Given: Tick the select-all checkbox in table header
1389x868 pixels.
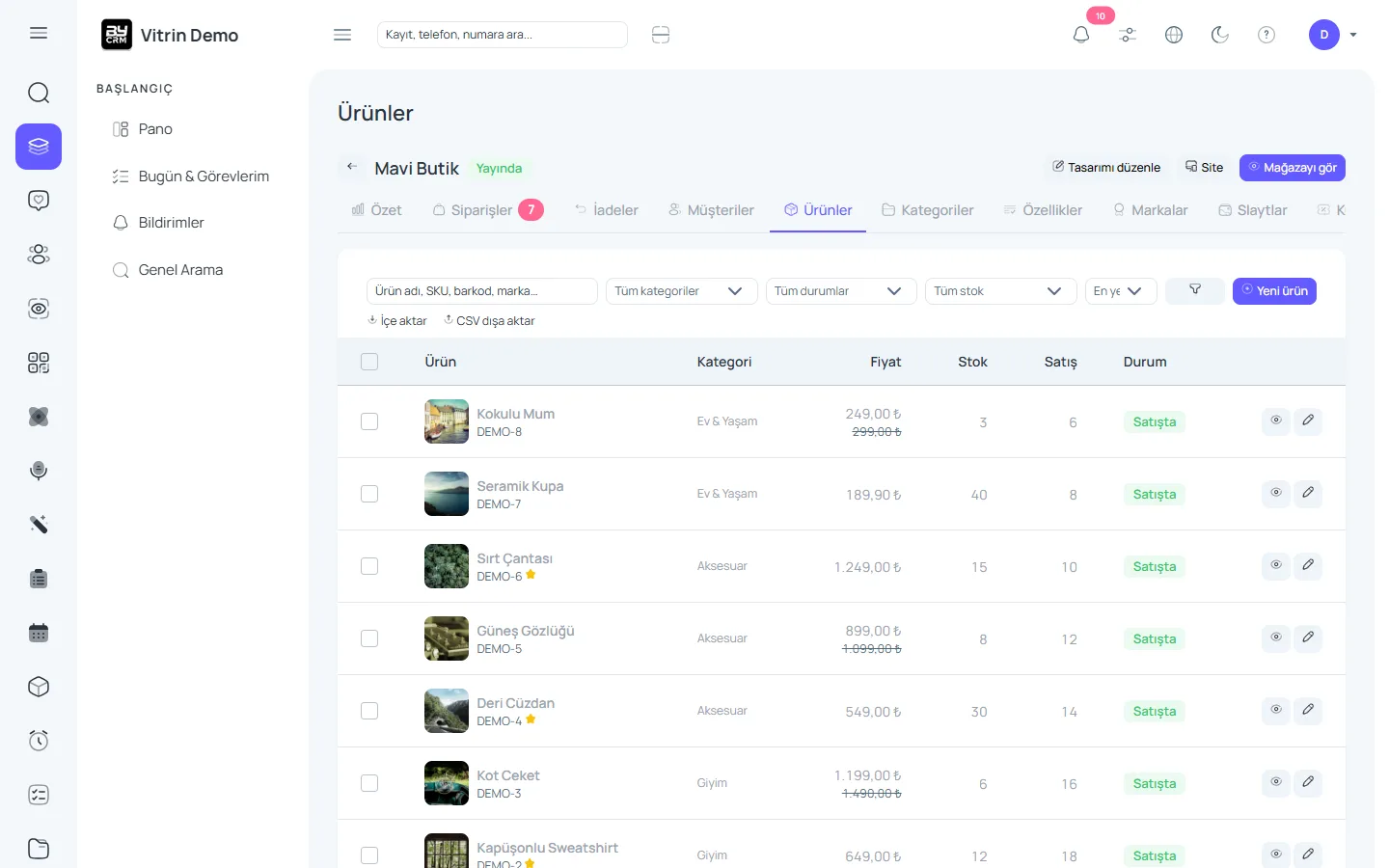Looking at the screenshot, I should [369, 362].
